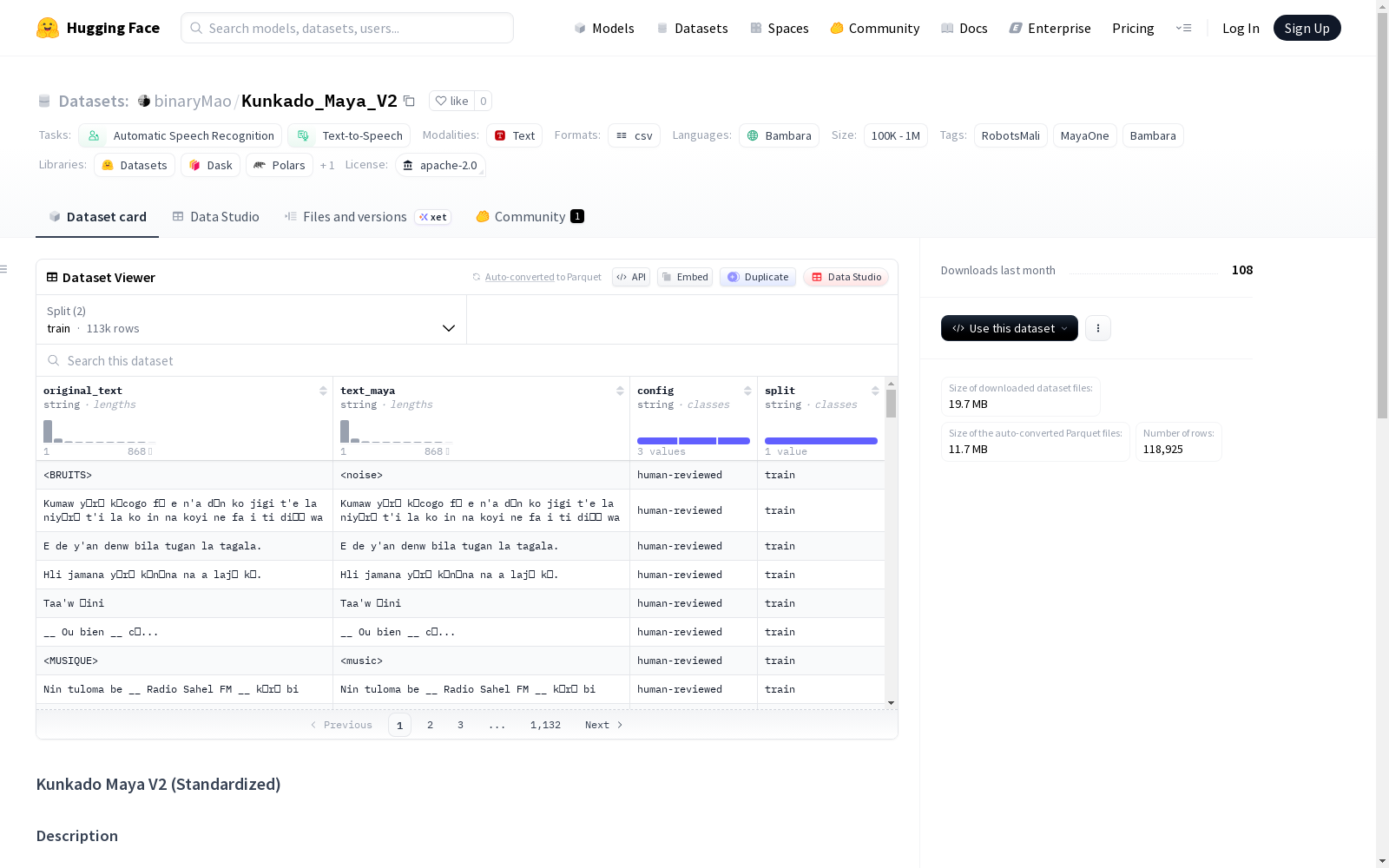Select the Bambara language tag

pos(779,135)
